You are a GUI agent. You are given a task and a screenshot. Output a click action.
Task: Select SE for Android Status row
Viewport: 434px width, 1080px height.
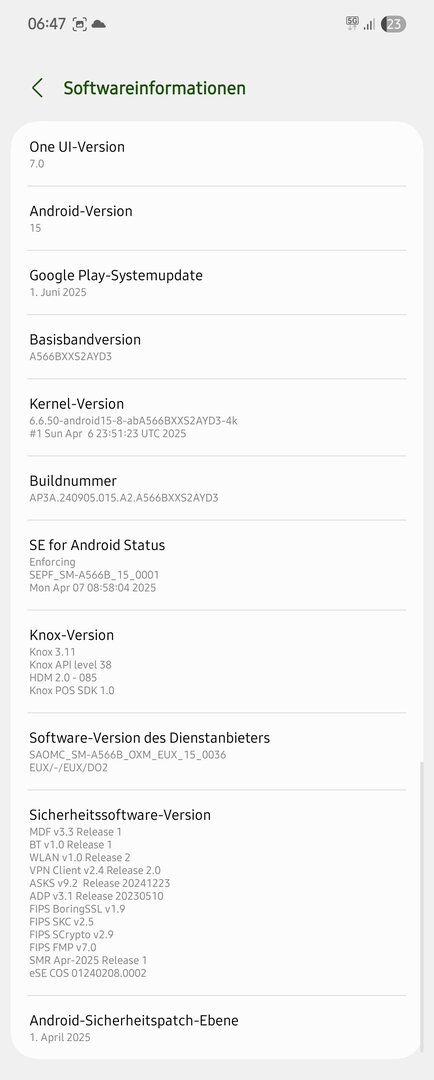tap(216, 565)
